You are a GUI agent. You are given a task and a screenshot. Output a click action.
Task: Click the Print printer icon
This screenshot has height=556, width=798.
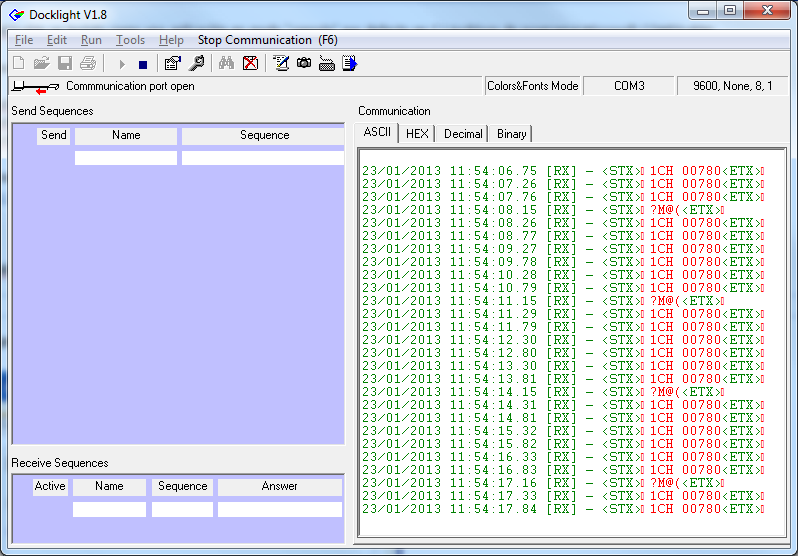click(88, 63)
